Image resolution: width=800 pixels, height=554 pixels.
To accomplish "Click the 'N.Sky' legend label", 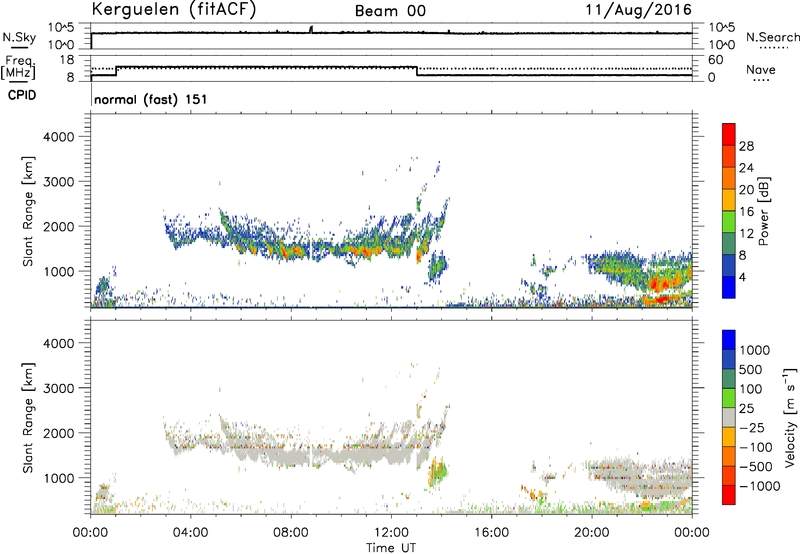I will click(19, 37).
